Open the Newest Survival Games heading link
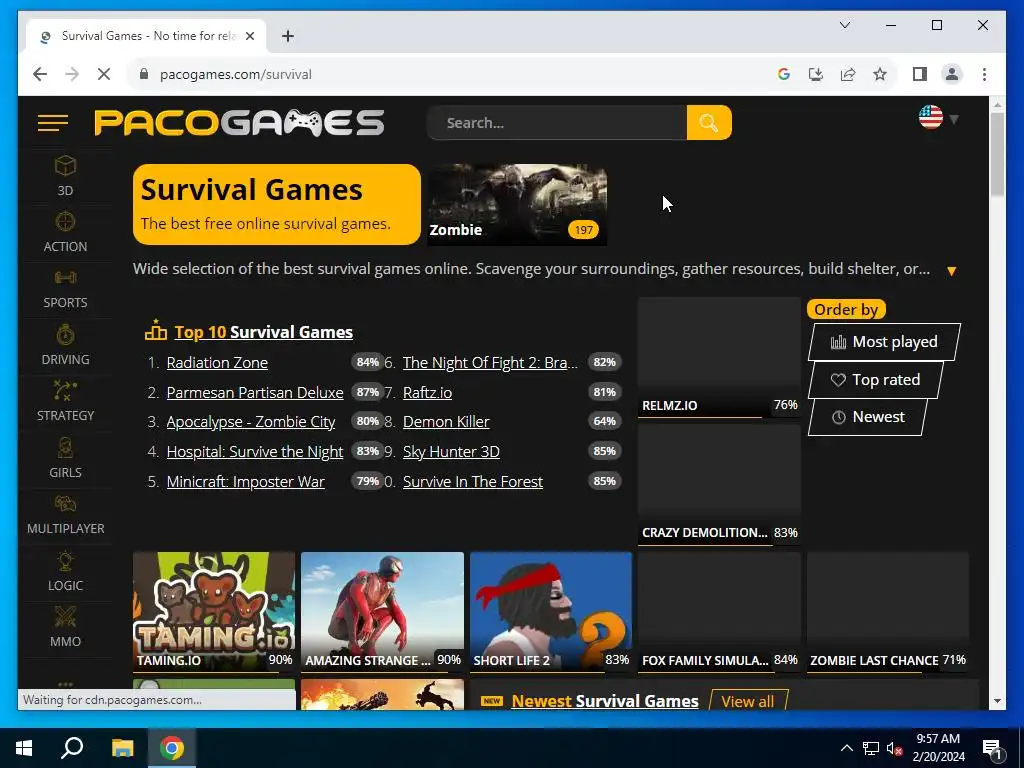The height and width of the screenshot is (768, 1024). tap(605, 701)
